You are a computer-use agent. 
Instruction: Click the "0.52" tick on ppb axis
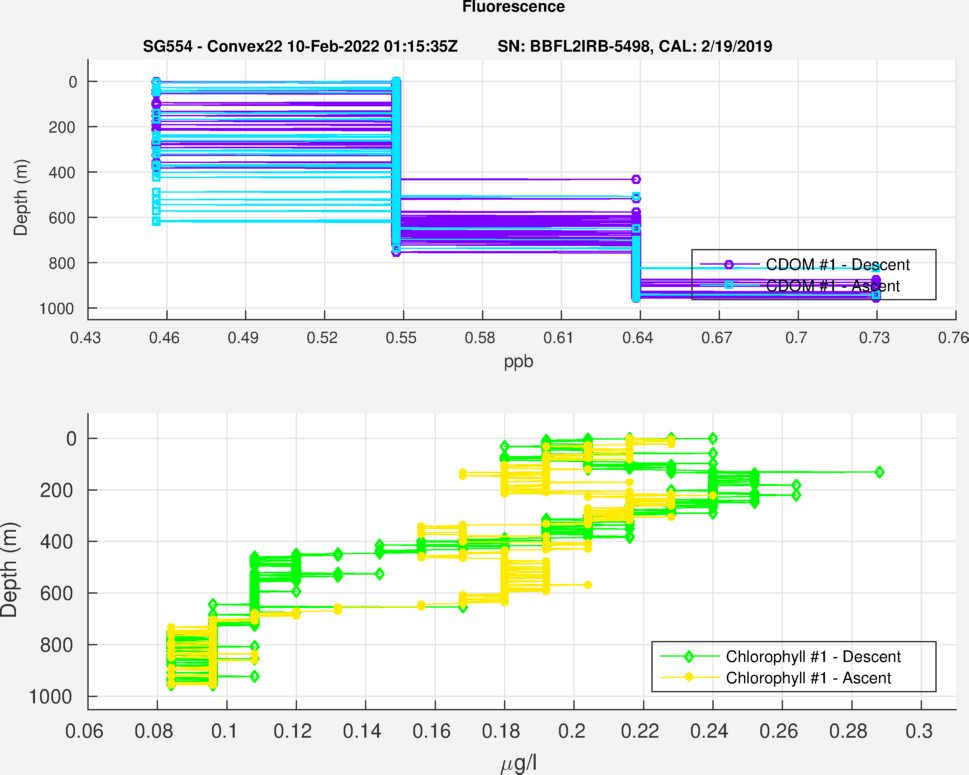coord(322,337)
